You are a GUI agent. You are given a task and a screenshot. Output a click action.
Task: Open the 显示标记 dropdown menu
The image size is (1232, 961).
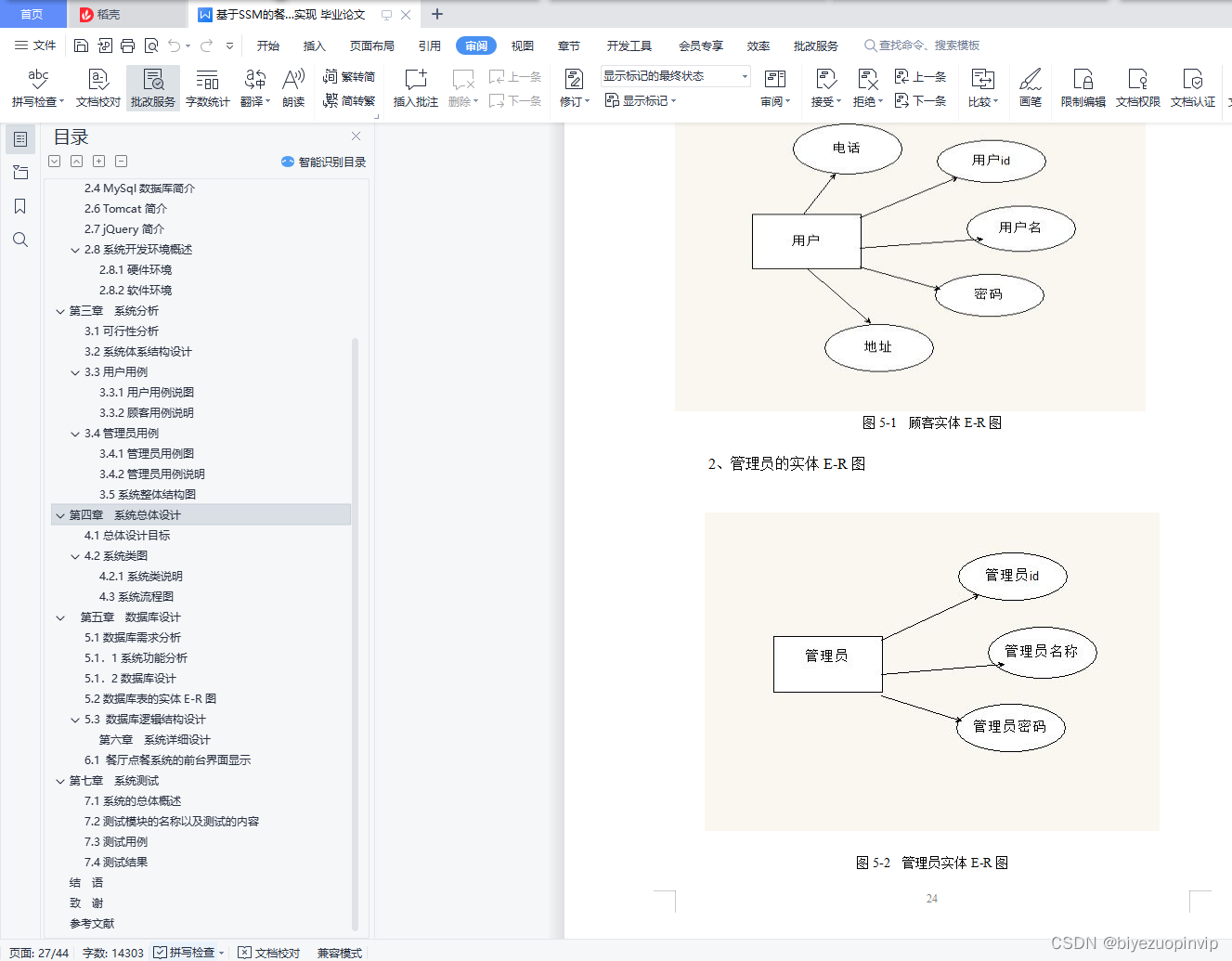tap(641, 100)
